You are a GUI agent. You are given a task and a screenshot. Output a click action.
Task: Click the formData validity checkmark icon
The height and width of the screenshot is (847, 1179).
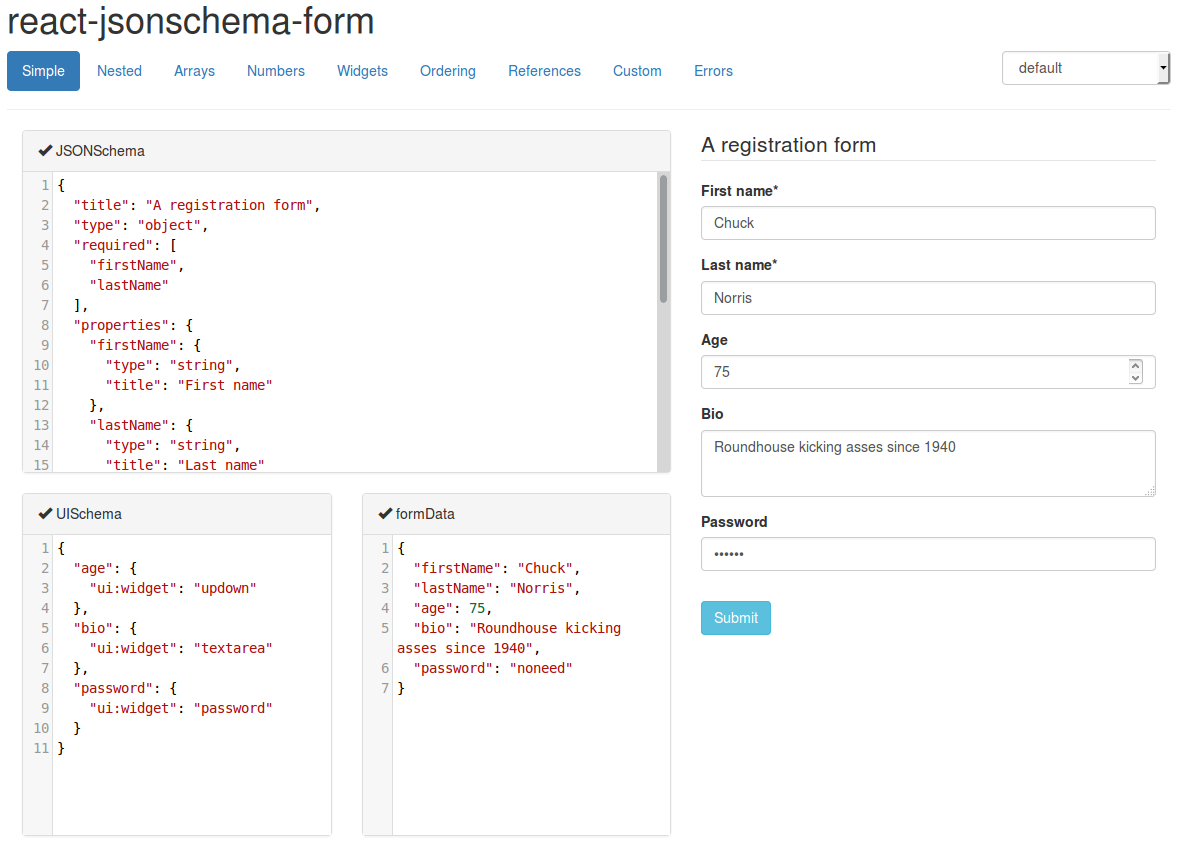click(385, 514)
